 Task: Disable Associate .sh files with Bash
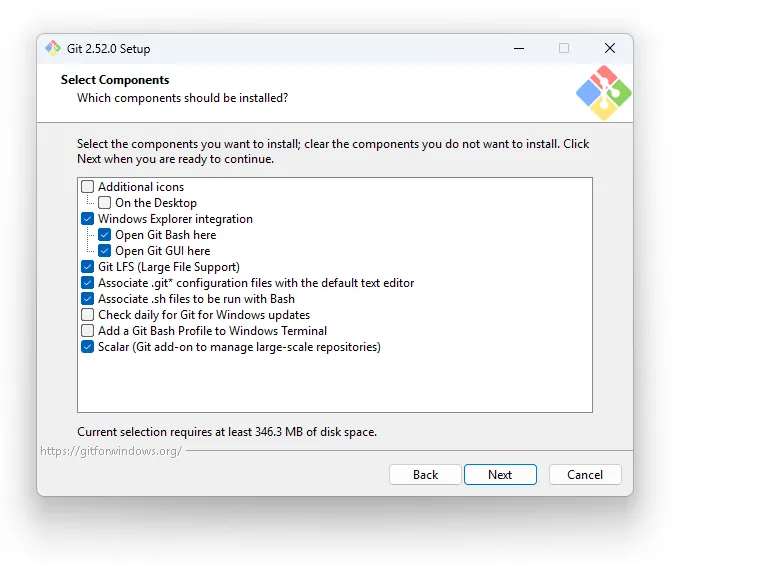pyautogui.click(x=88, y=299)
